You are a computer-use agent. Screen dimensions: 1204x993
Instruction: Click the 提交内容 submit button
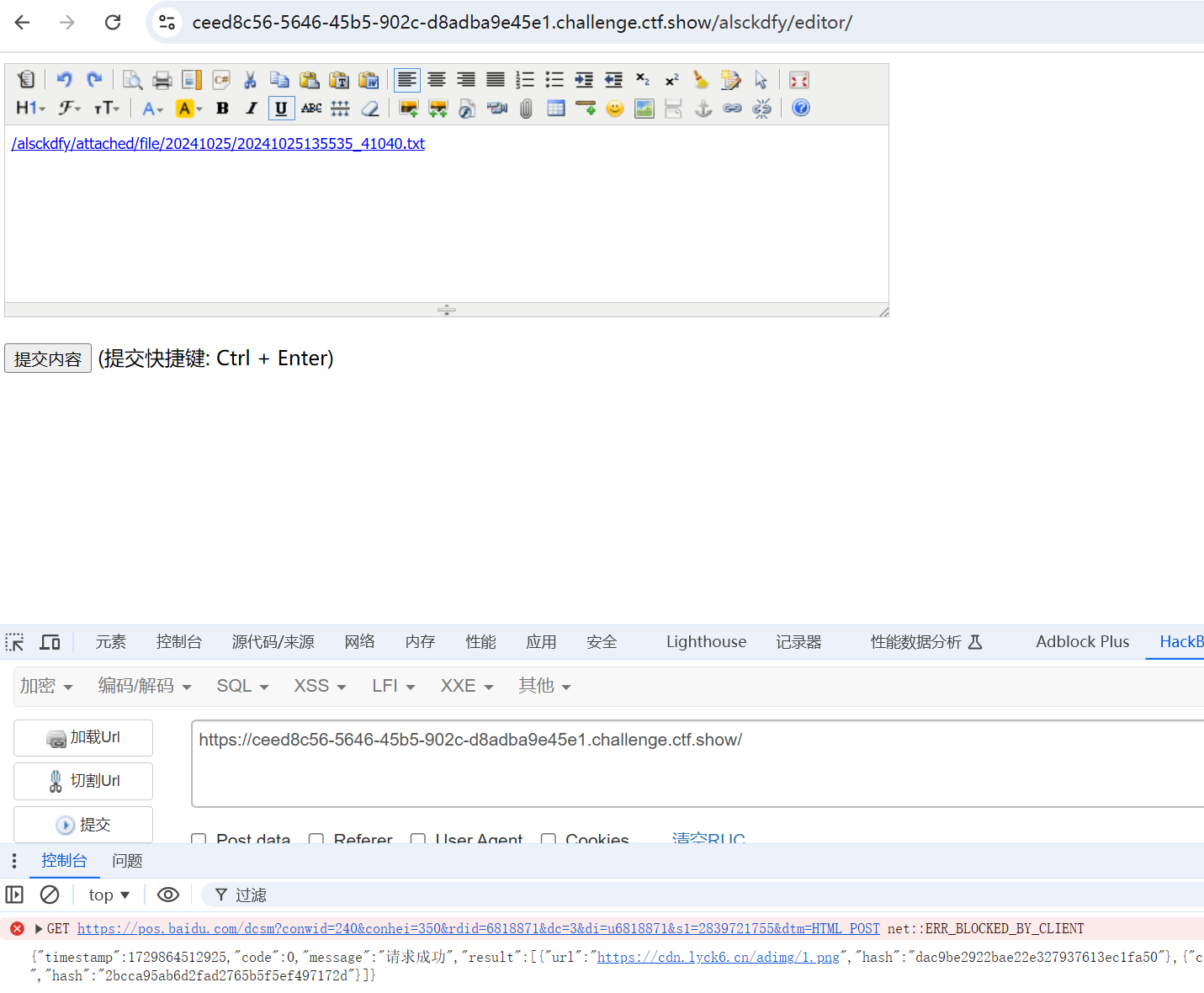click(x=48, y=358)
